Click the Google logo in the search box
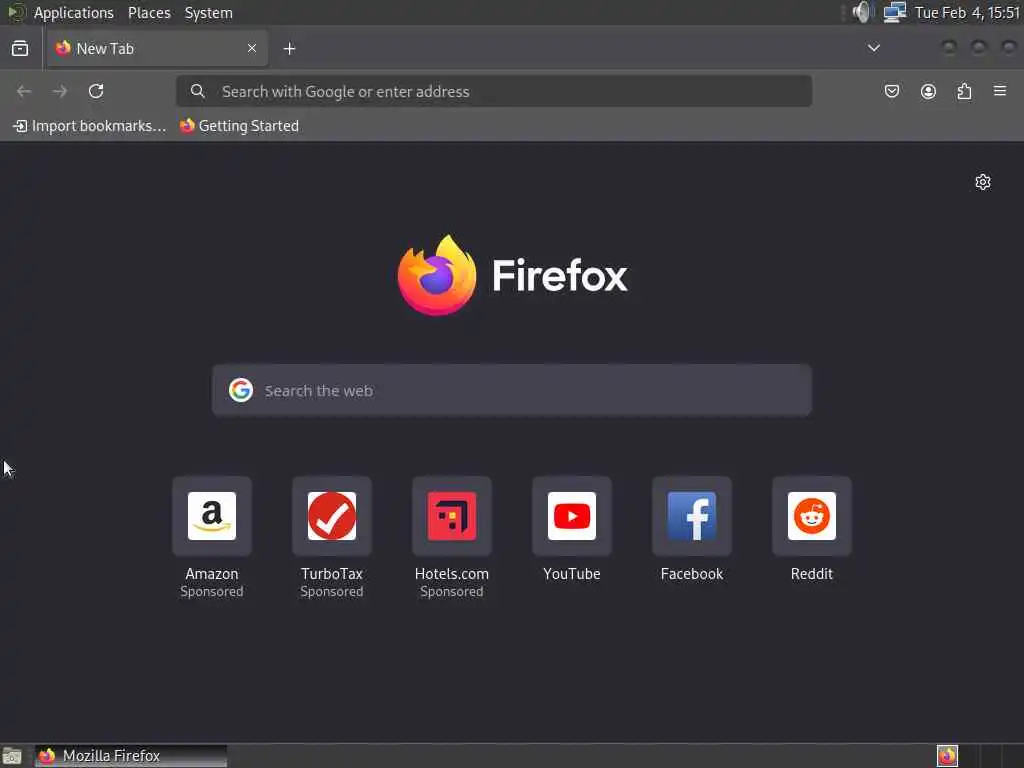 [x=241, y=391]
